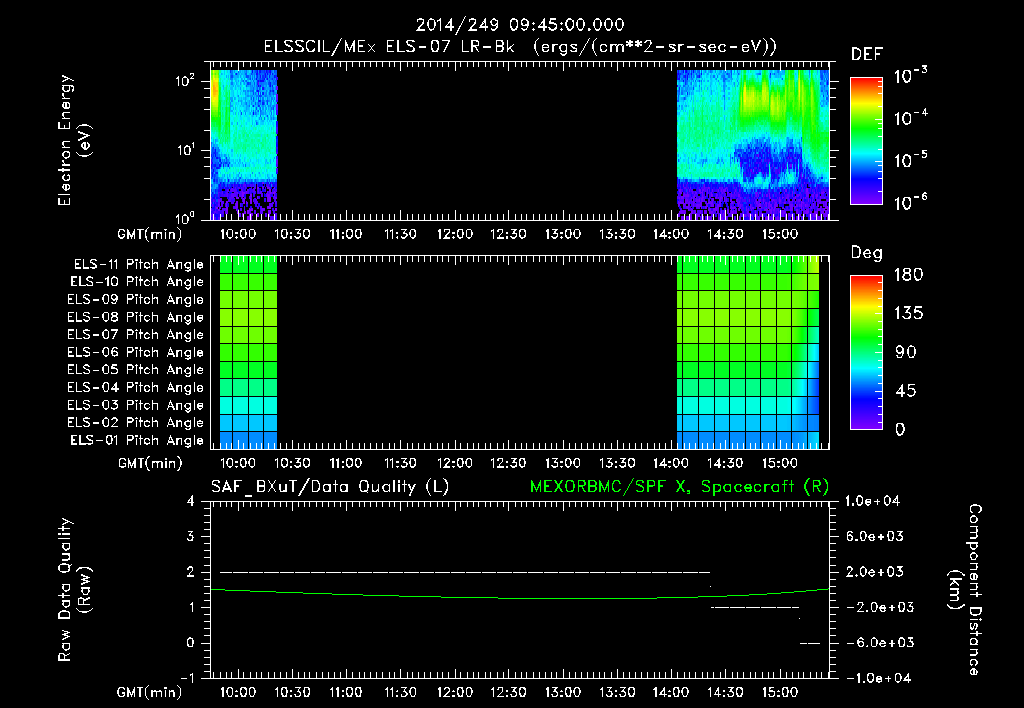Click the 1.0e+04 right-axis tick label
This screenshot has width=1024, height=708.
point(872,502)
